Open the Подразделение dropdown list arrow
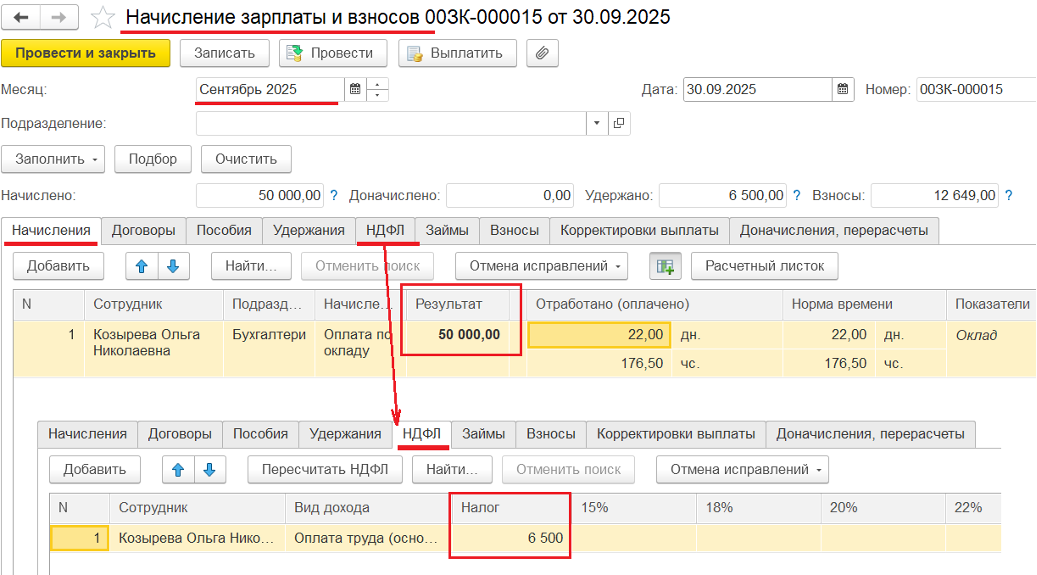 pyautogui.click(x=597, y=123)
